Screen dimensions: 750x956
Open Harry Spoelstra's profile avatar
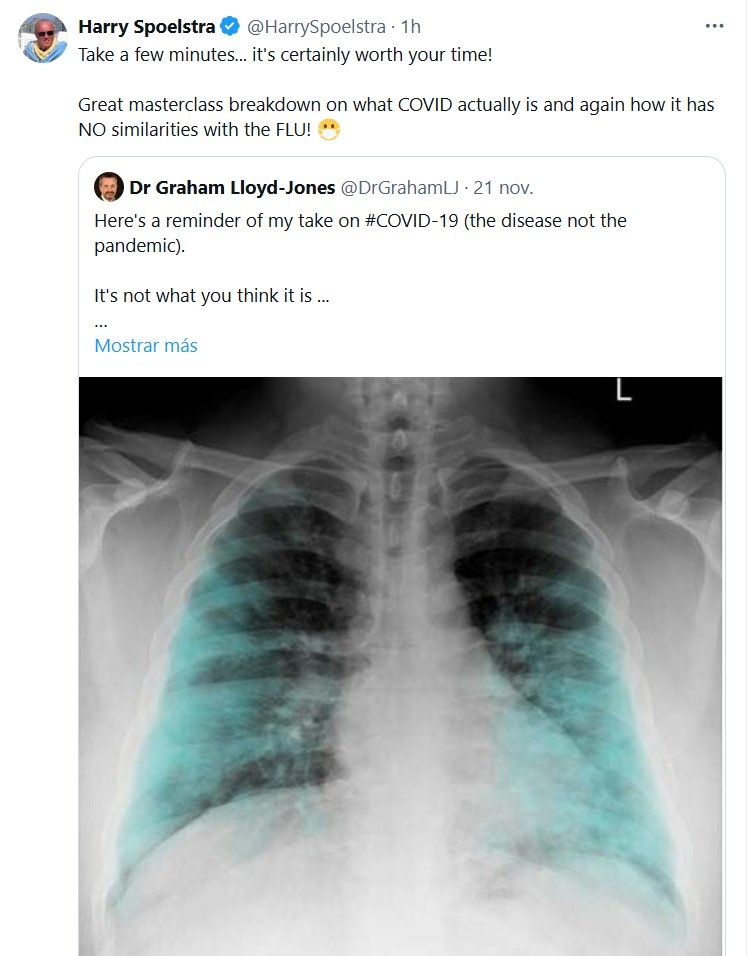[x=43, y=38]
